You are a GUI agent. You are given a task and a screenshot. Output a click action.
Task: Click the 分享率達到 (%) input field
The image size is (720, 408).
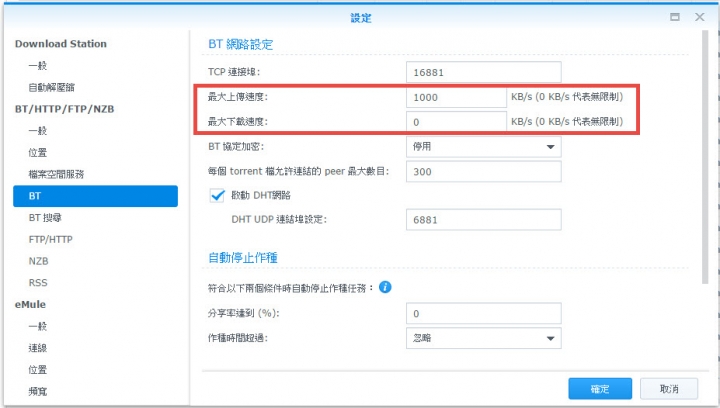pyautogui.click(x=484, y=313)
